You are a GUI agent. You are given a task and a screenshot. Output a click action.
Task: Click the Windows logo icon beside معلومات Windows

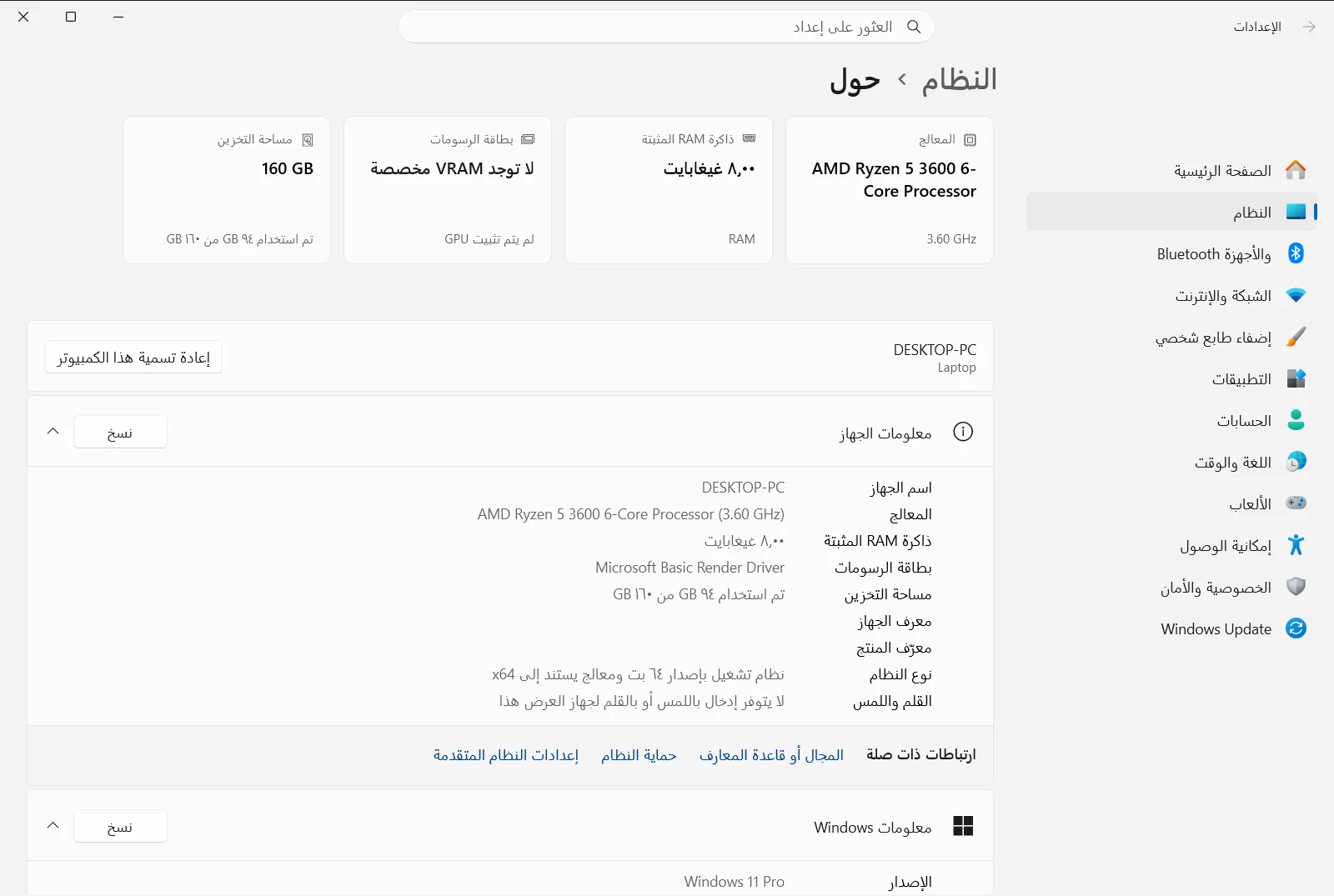[963, 826]
